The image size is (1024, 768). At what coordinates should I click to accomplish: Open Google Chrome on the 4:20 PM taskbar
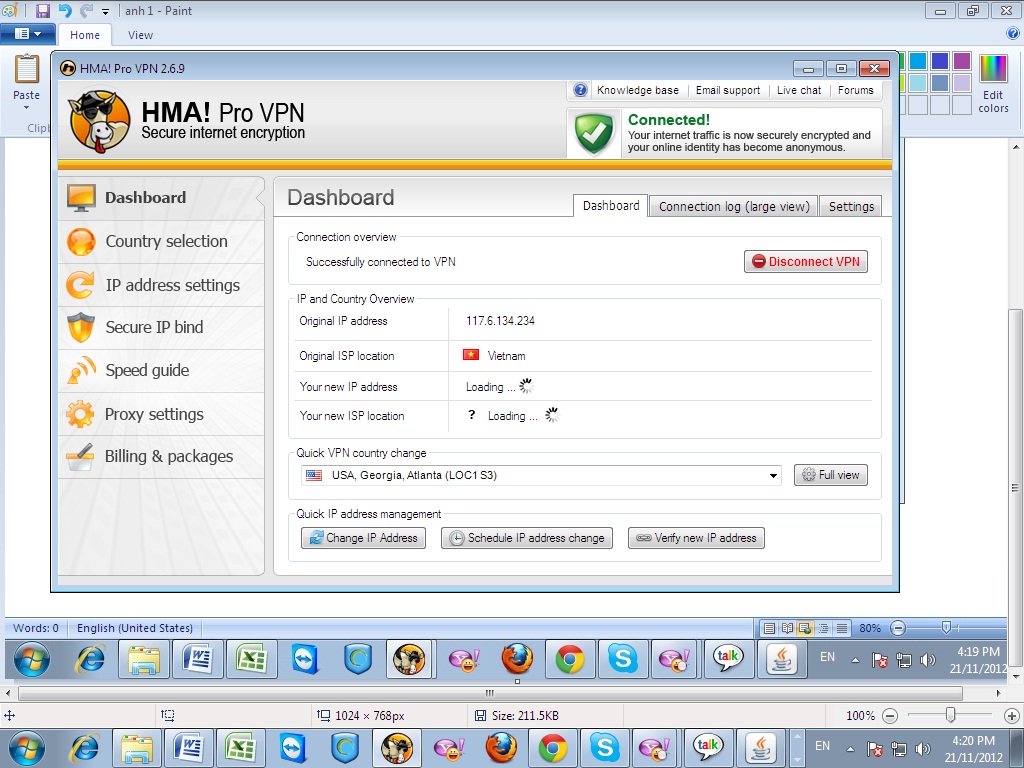(552, 748)
